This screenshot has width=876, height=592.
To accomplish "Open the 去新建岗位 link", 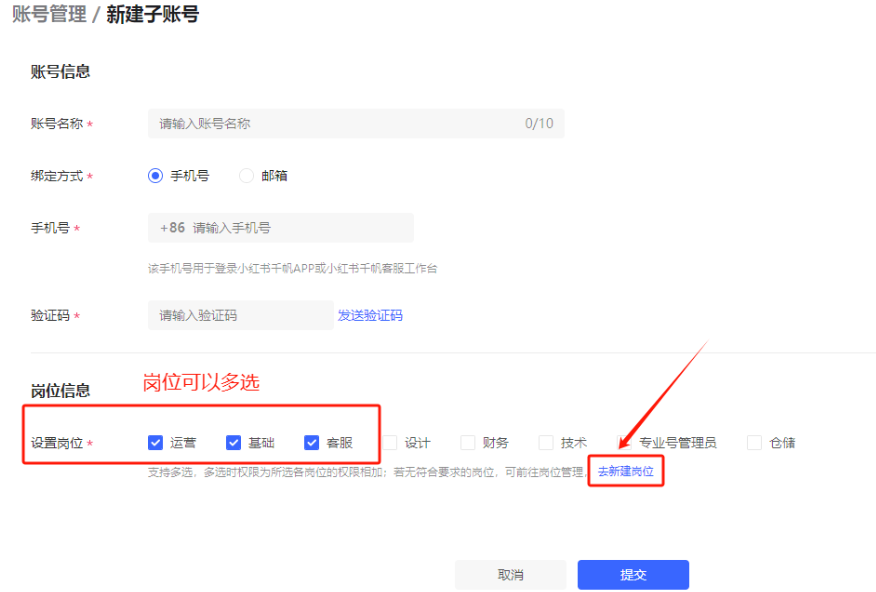I will pyautogui.click(x=626, y=470).
